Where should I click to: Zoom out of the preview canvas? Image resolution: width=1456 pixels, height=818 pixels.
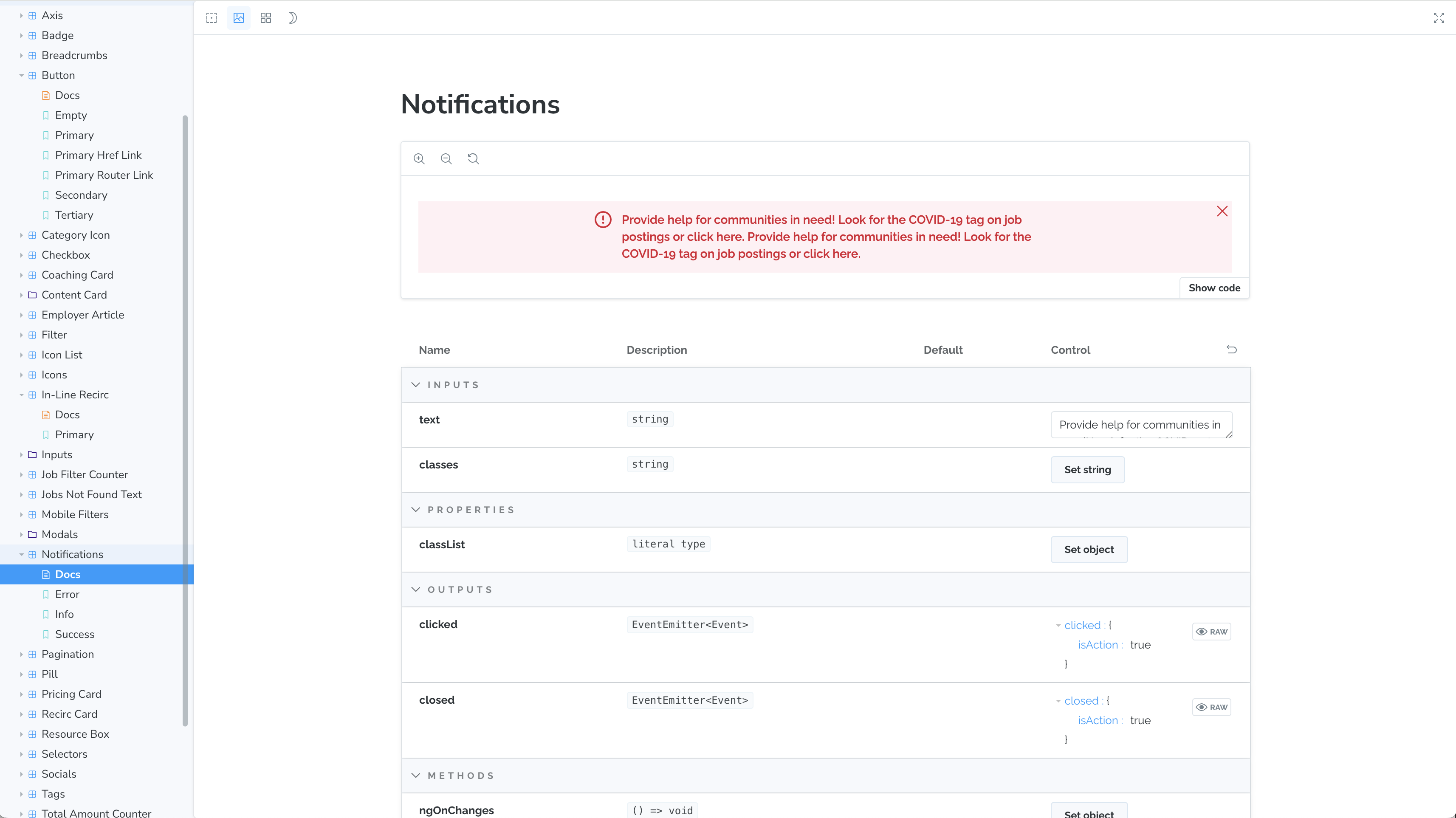[x=446, y=159]
